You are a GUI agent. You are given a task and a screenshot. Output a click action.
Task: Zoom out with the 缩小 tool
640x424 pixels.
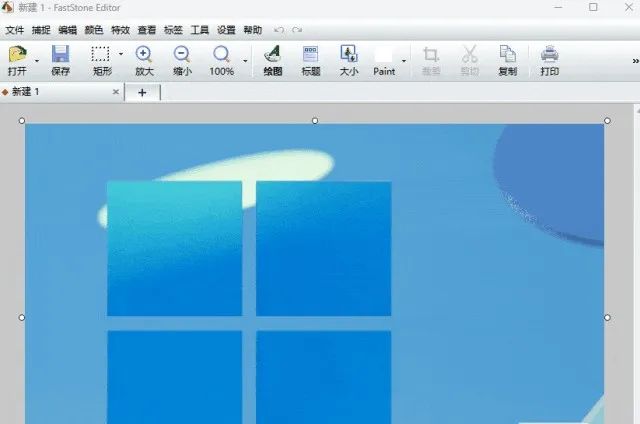pyautogui.click(x=182, y=60)
